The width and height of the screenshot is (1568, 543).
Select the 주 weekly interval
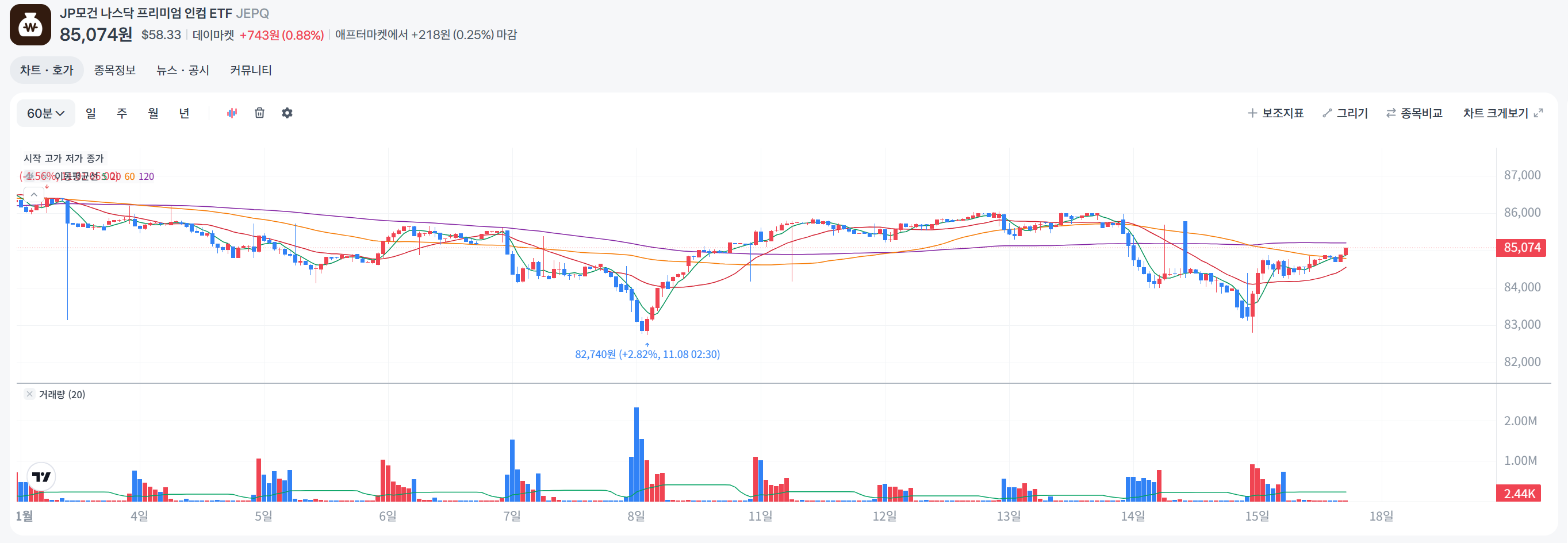tap(122, 113)
